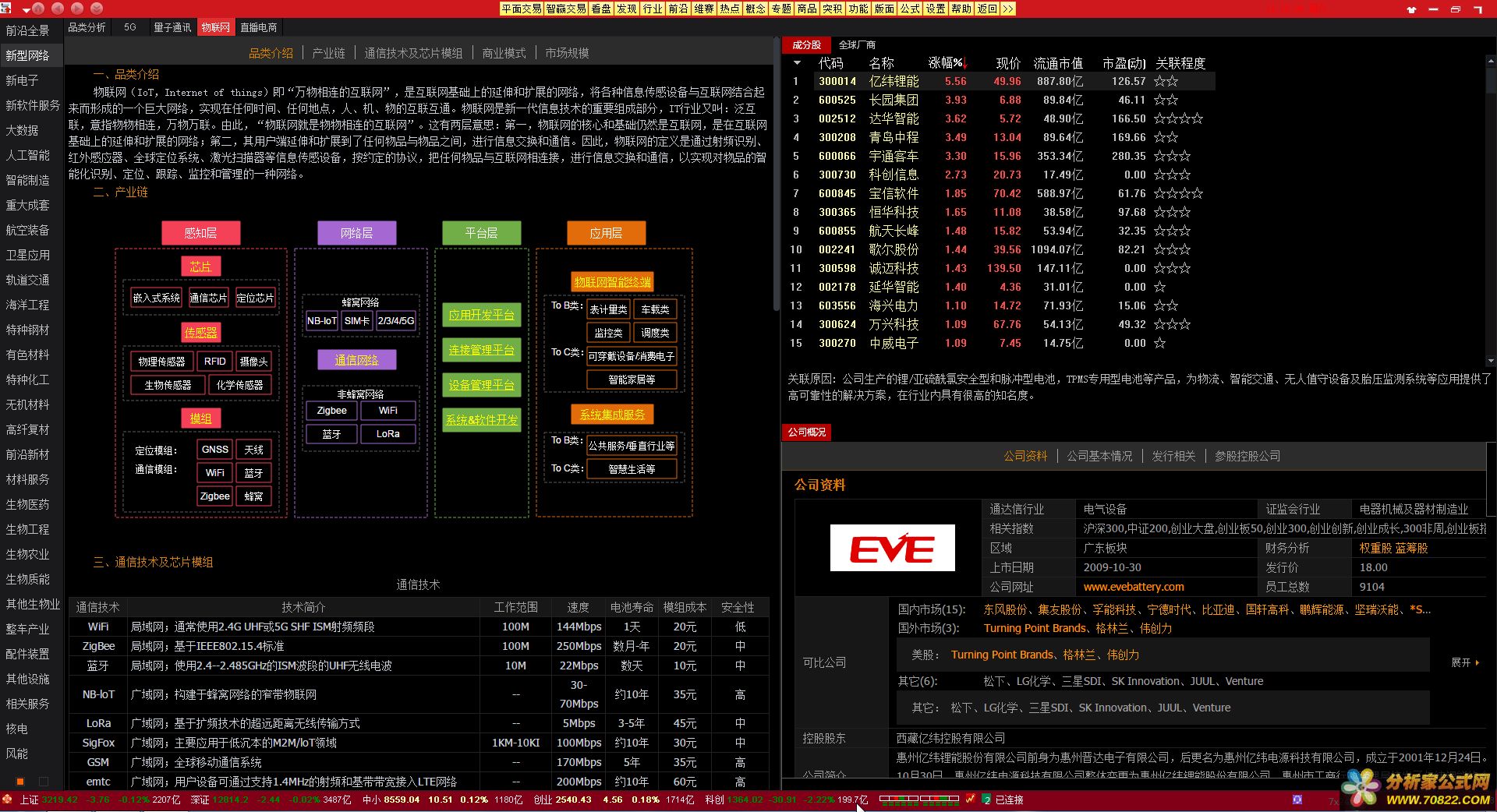Open the skin (shirt) icon in title bar
Image resolution: width=1497 pixels, height=812 pixels.
1411,9
